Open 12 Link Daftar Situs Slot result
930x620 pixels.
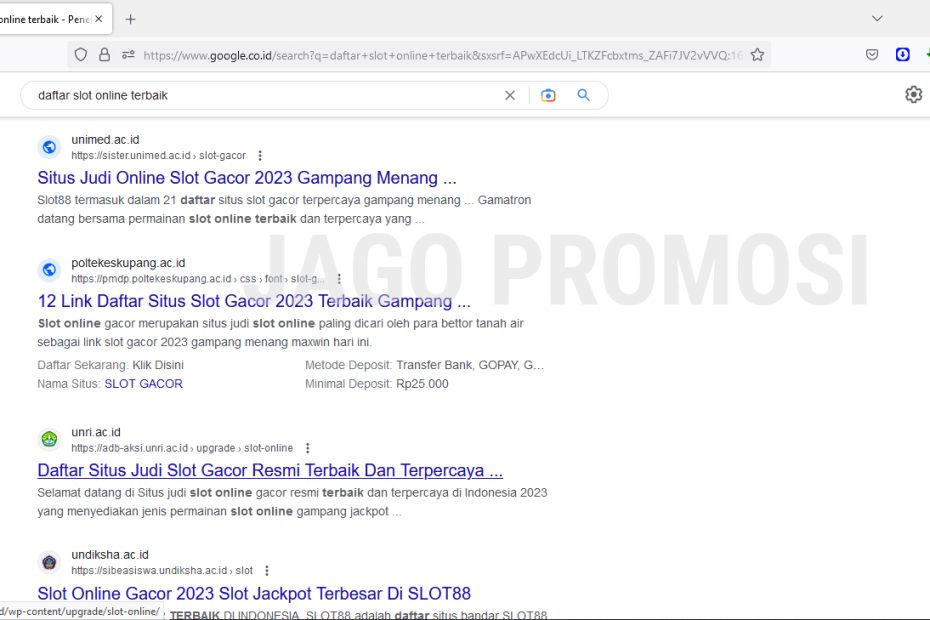coord(254,301)
